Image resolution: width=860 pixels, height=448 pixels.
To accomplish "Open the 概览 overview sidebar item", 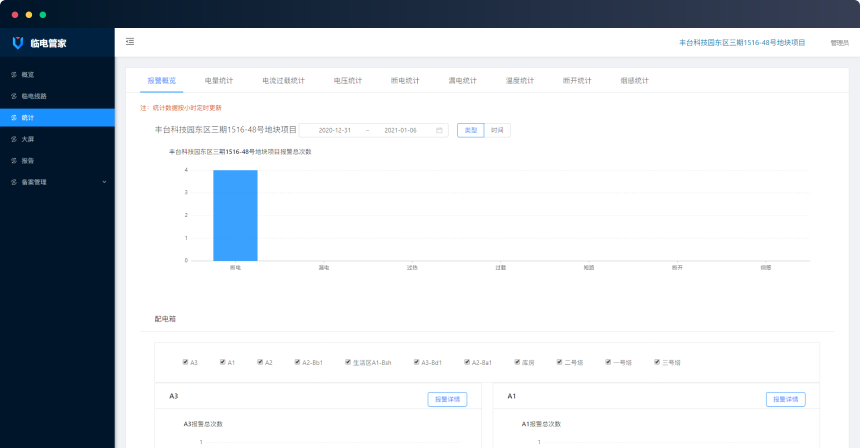I will tap(57, 75).
